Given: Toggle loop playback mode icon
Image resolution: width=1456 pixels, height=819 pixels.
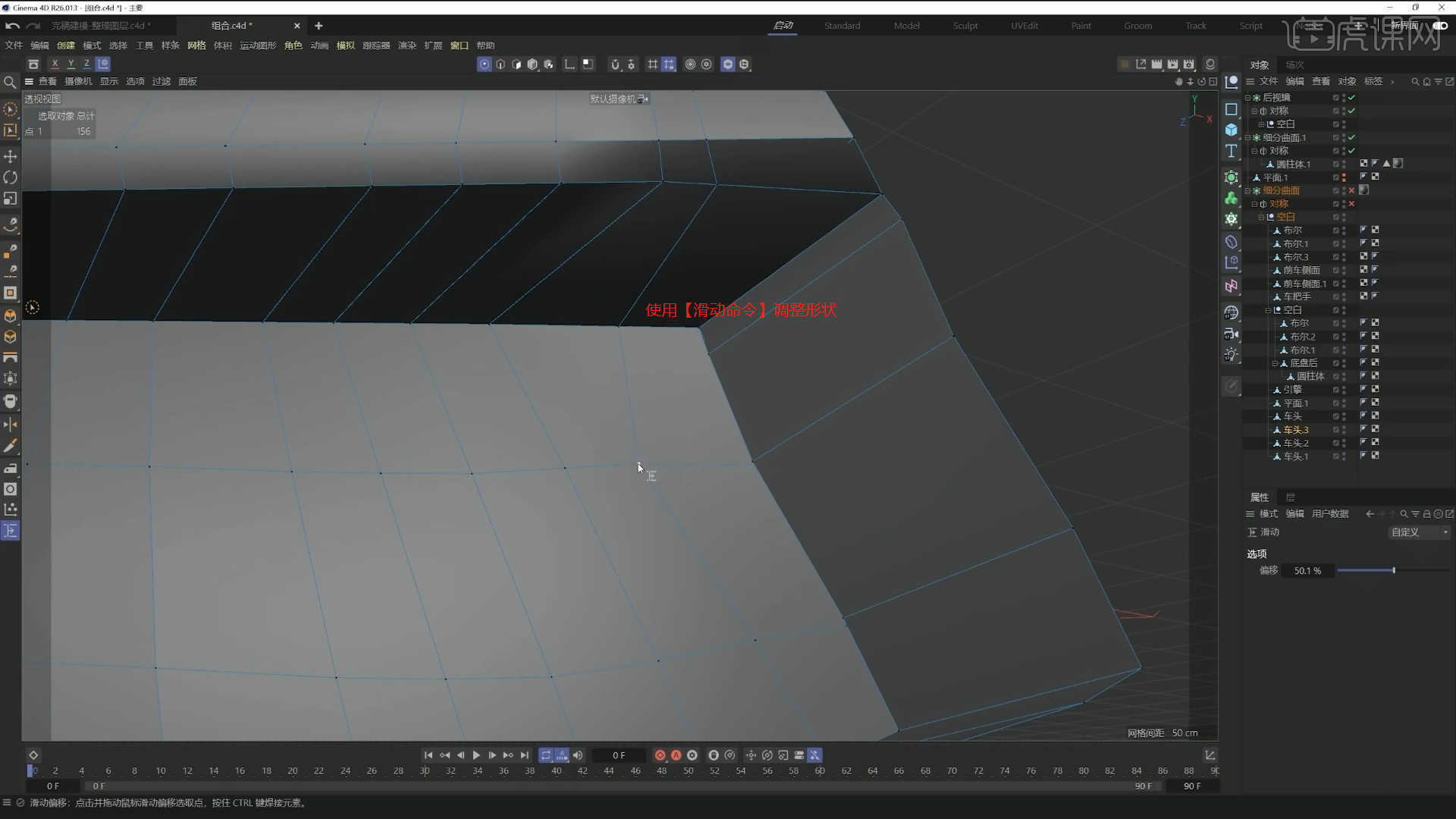Looking at the screenshot, I should pyautogui.click(x=546, y=755).
